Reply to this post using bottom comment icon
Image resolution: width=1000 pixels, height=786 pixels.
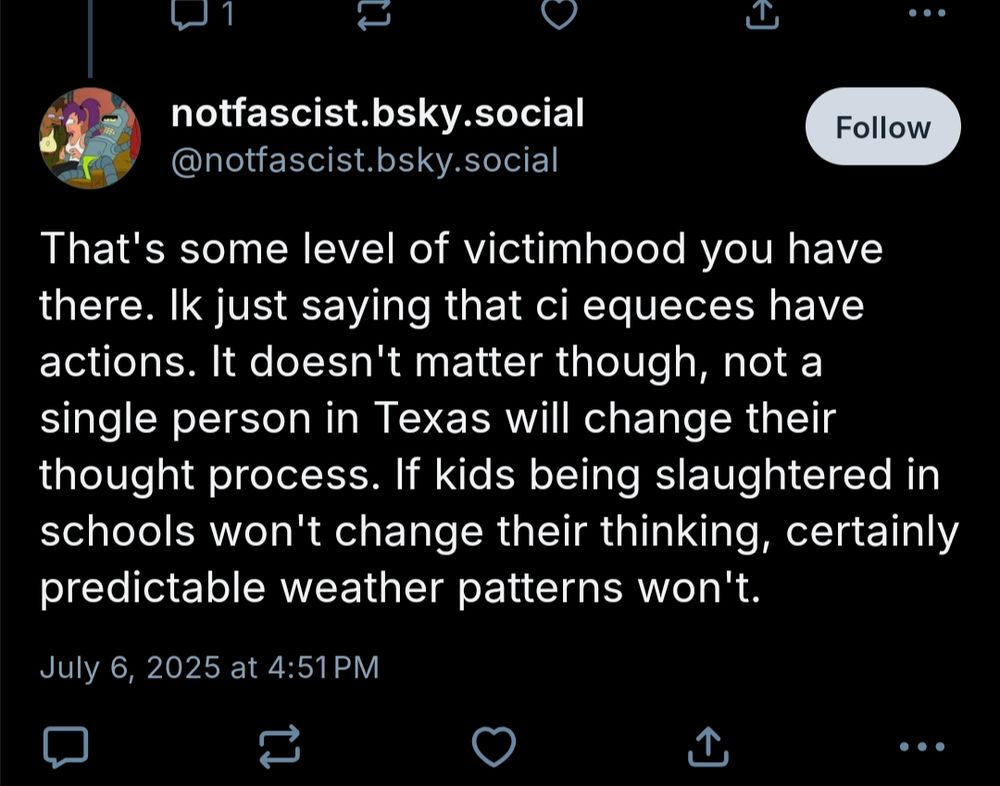pos(65,746)
